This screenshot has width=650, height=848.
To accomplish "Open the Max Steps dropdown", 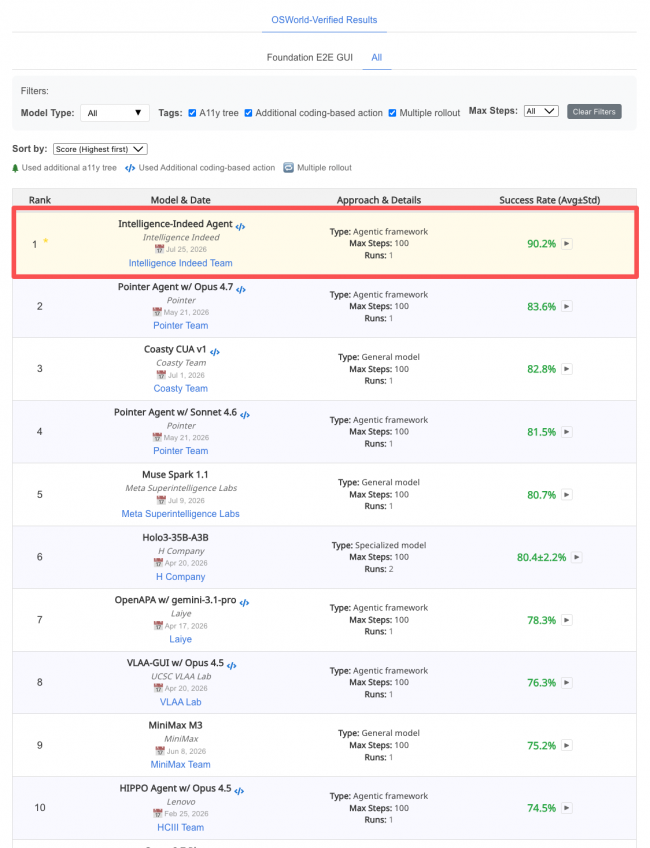I will point(541,111).
